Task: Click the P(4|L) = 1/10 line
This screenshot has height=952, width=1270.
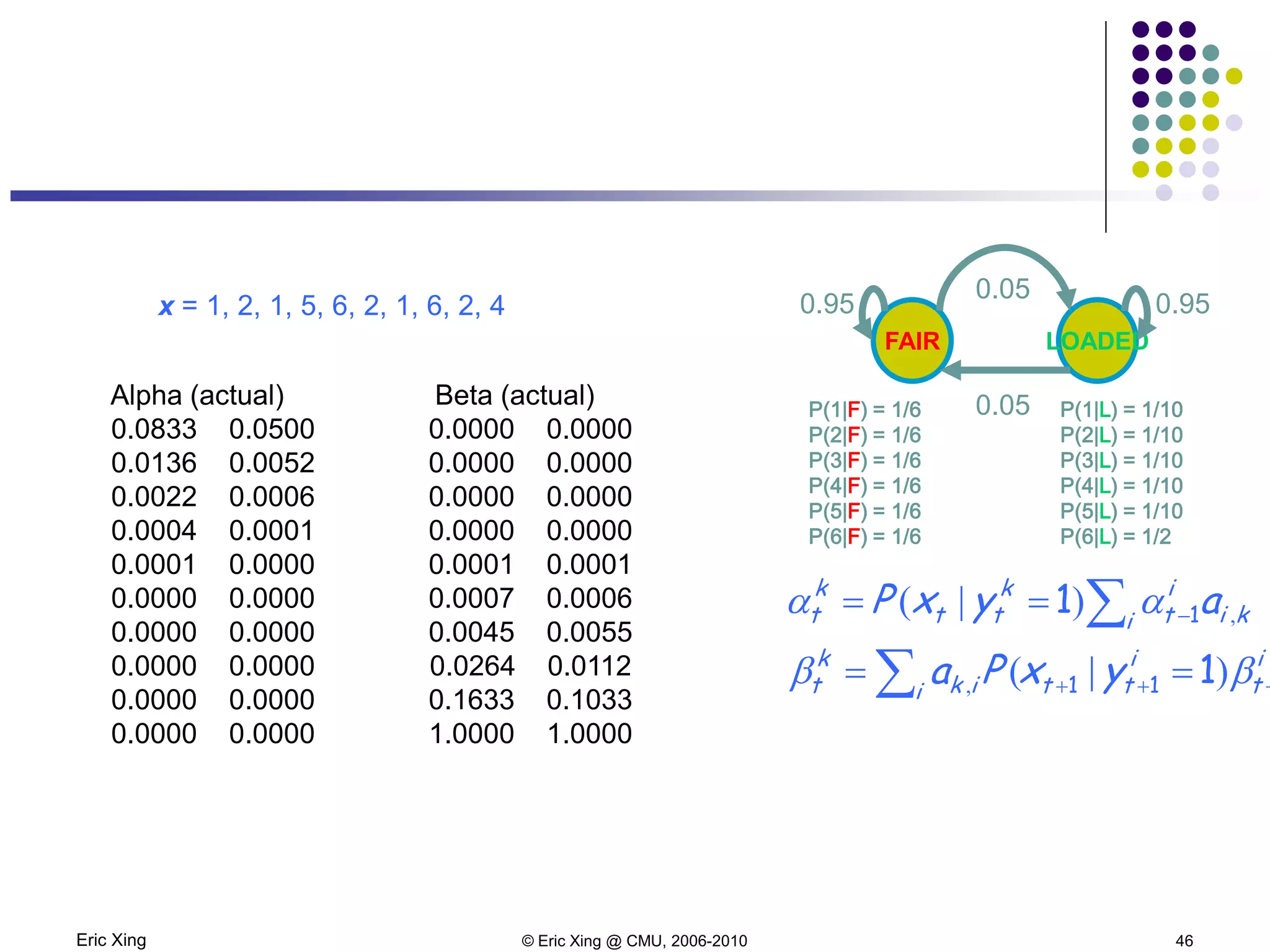Action: pyautogui.click(x=1121, y=486)
